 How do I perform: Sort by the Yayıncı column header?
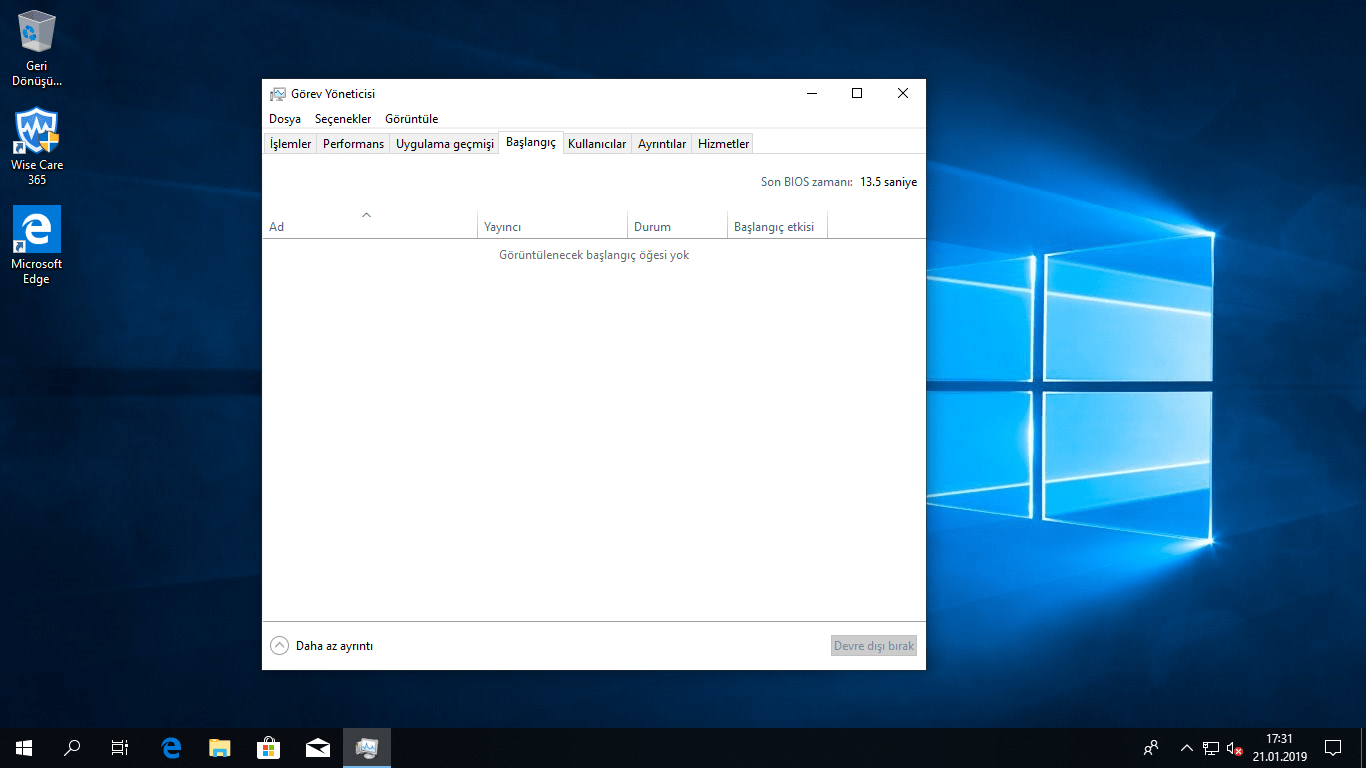553,226
